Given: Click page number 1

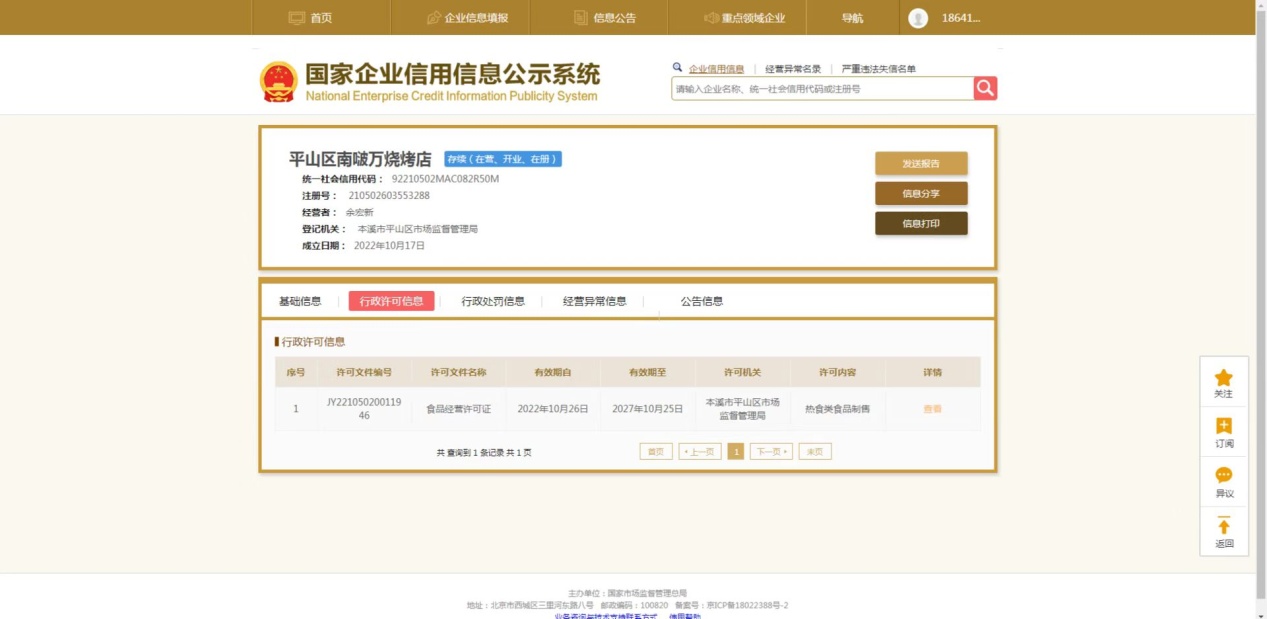Looking at the screenshot, I should [x=736, y=452].
